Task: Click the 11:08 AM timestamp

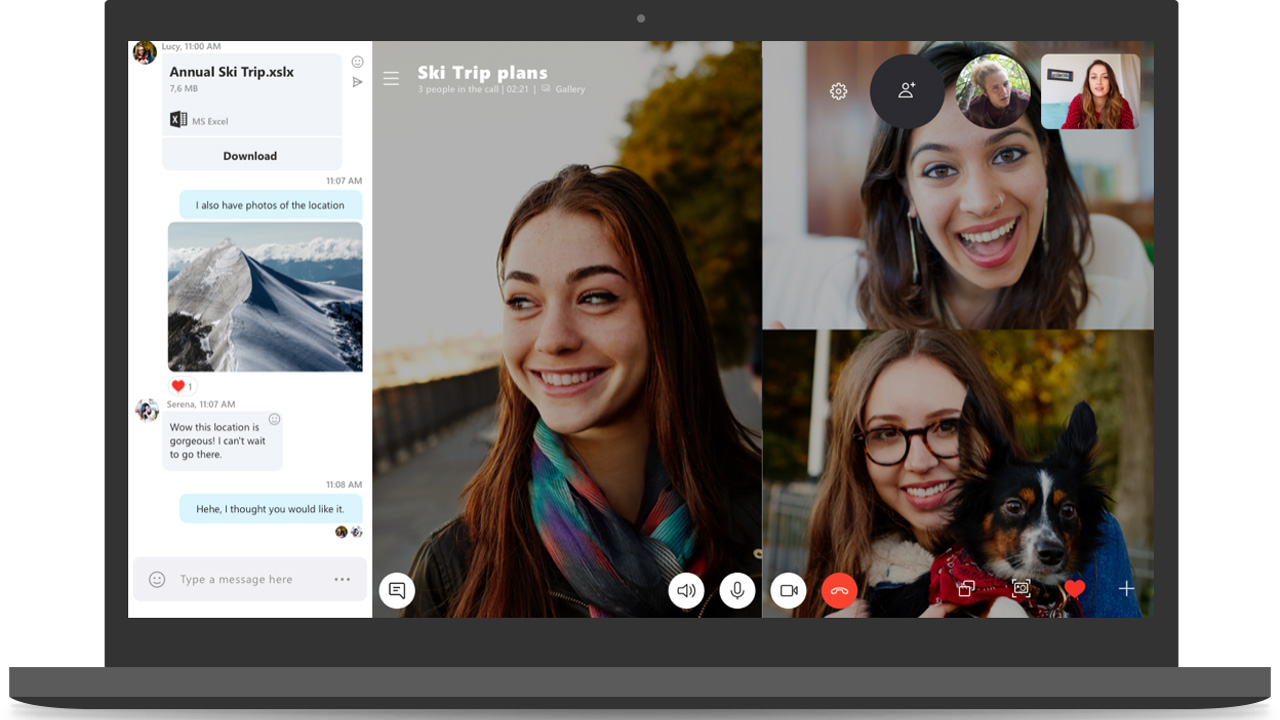Action: point(343,484)
